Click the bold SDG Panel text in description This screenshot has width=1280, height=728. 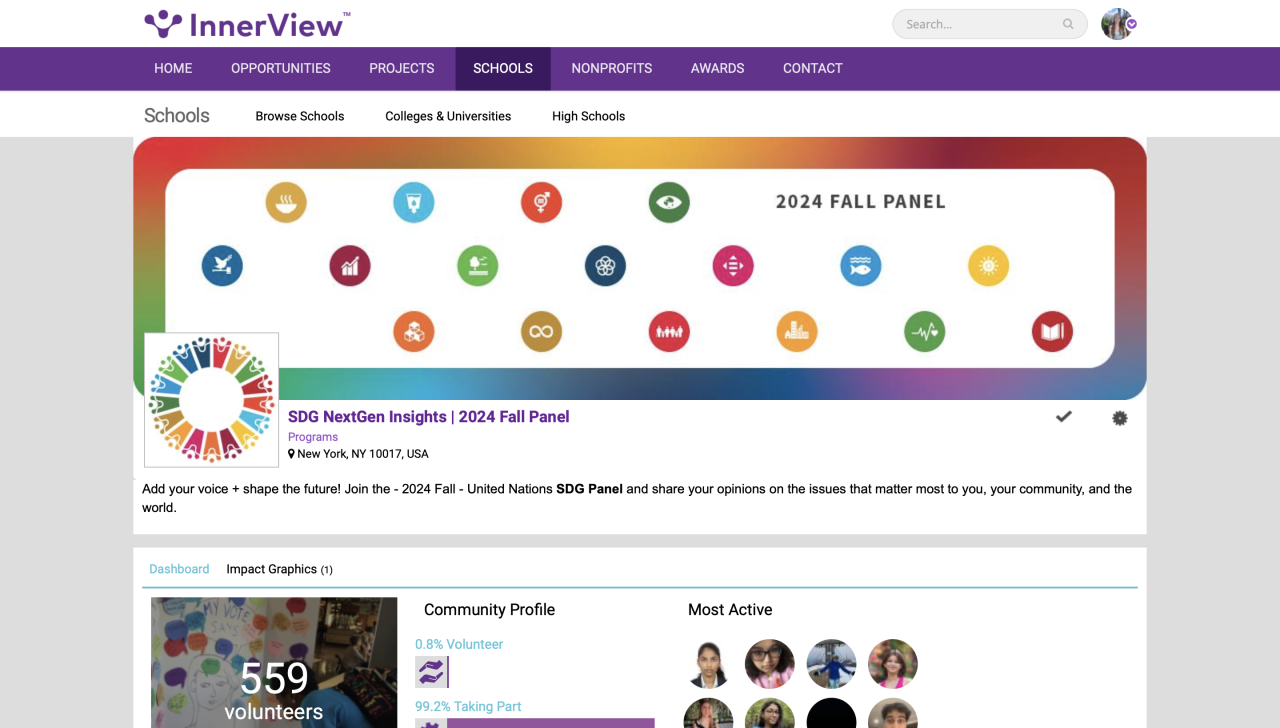pyautogui.click(x=590, y=489)
